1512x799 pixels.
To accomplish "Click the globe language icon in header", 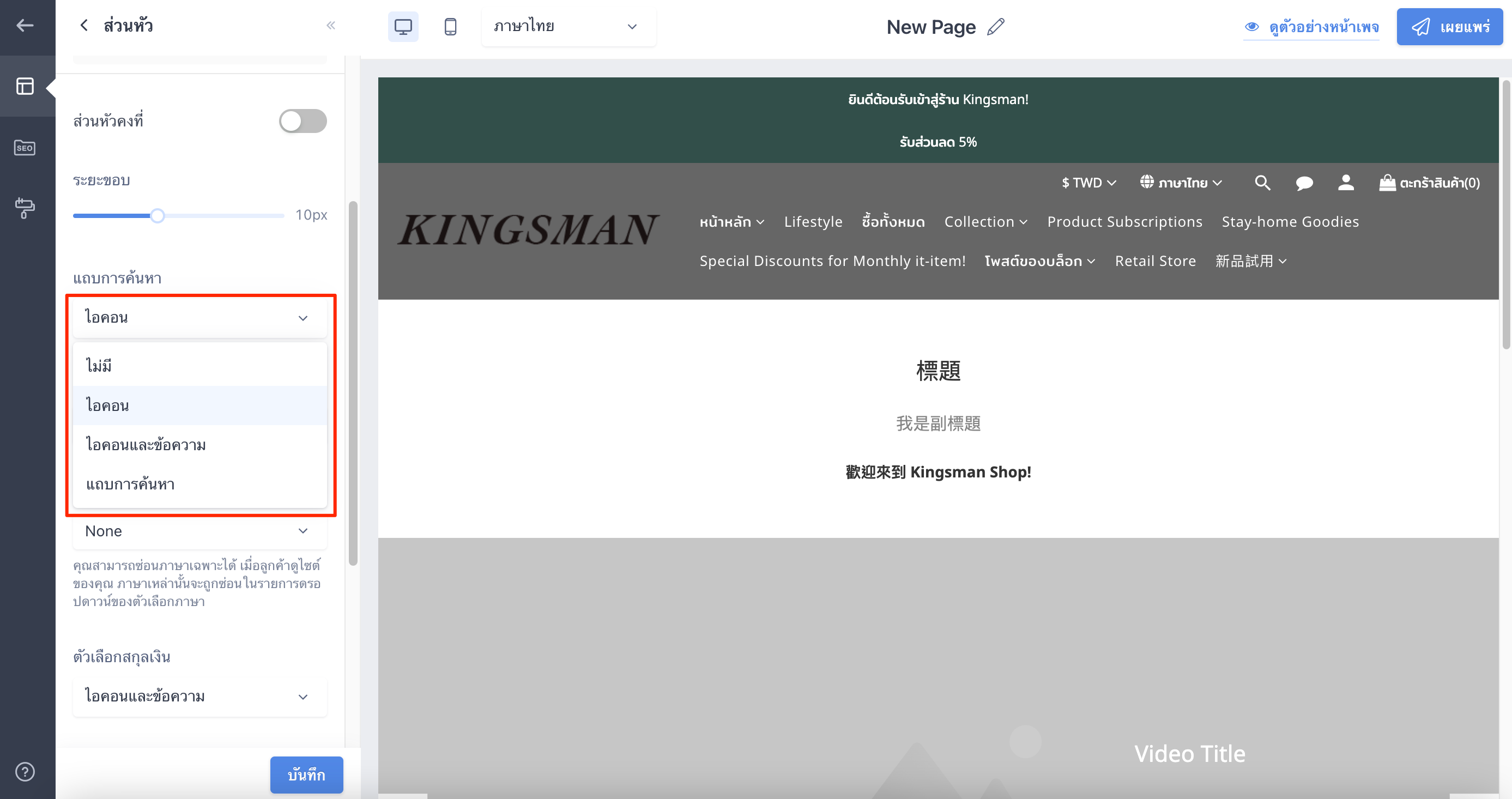I will (x=1147, y=182).
